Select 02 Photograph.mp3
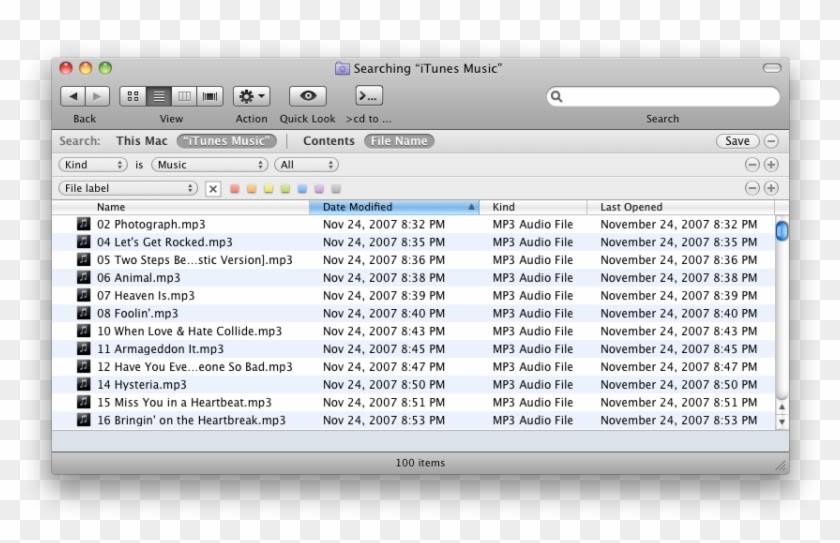The width and height of the screenshot is (840, 543). 414,224
